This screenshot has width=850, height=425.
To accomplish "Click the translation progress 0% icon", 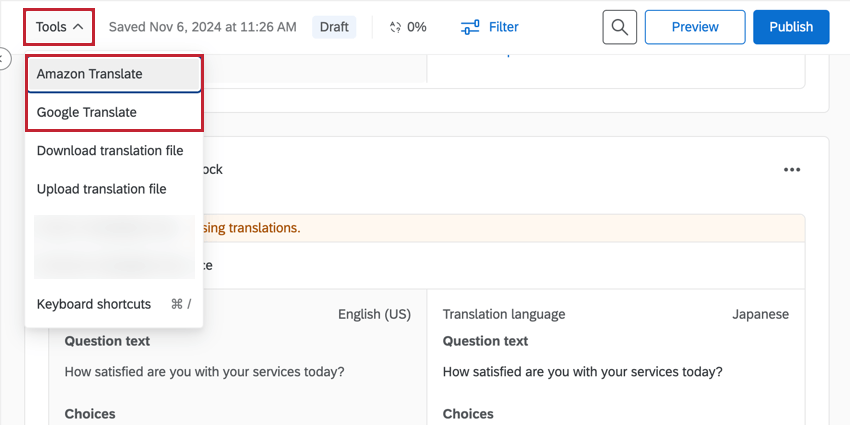I will [396, 27].
